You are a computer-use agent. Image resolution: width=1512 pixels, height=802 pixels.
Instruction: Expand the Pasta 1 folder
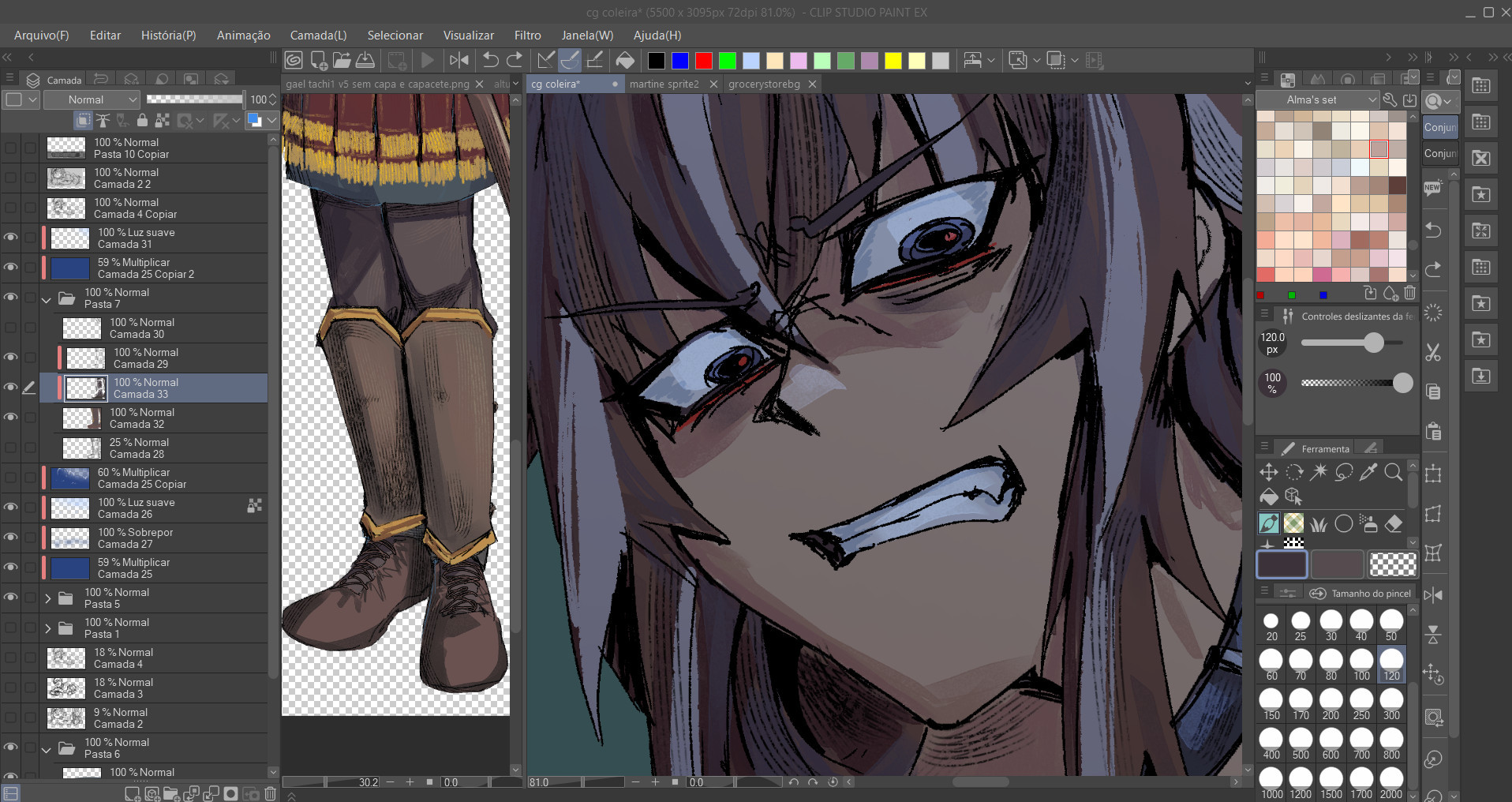point(47,628)
